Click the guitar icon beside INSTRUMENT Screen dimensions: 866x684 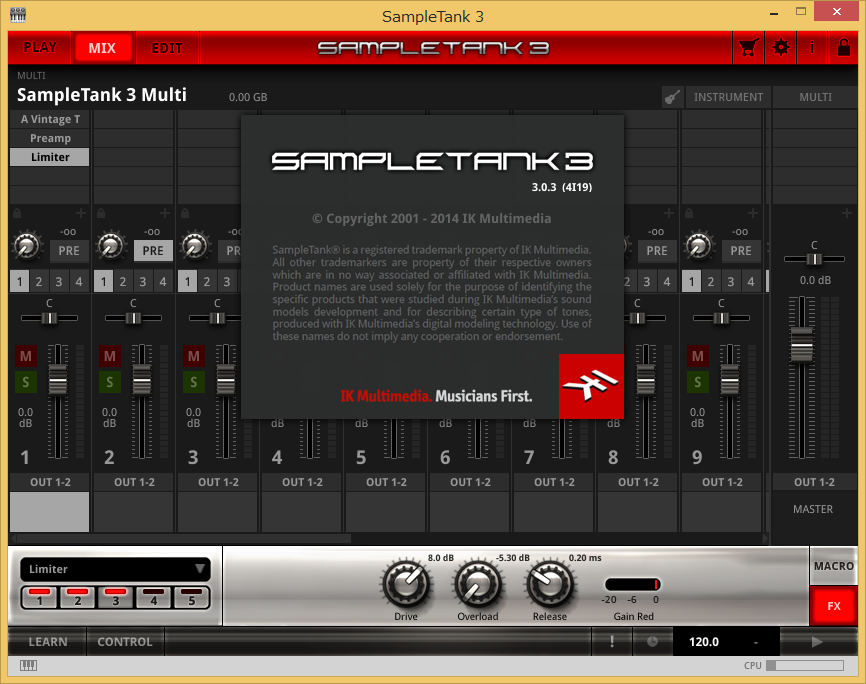tap(673, 97)
